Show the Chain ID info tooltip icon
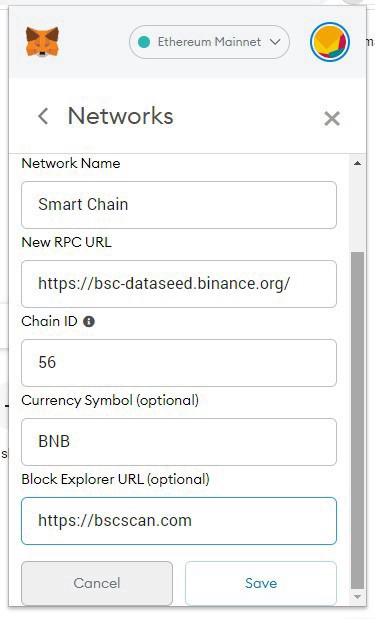The height and width of the screenshot is (619, 375). click(x=89, y=322)
